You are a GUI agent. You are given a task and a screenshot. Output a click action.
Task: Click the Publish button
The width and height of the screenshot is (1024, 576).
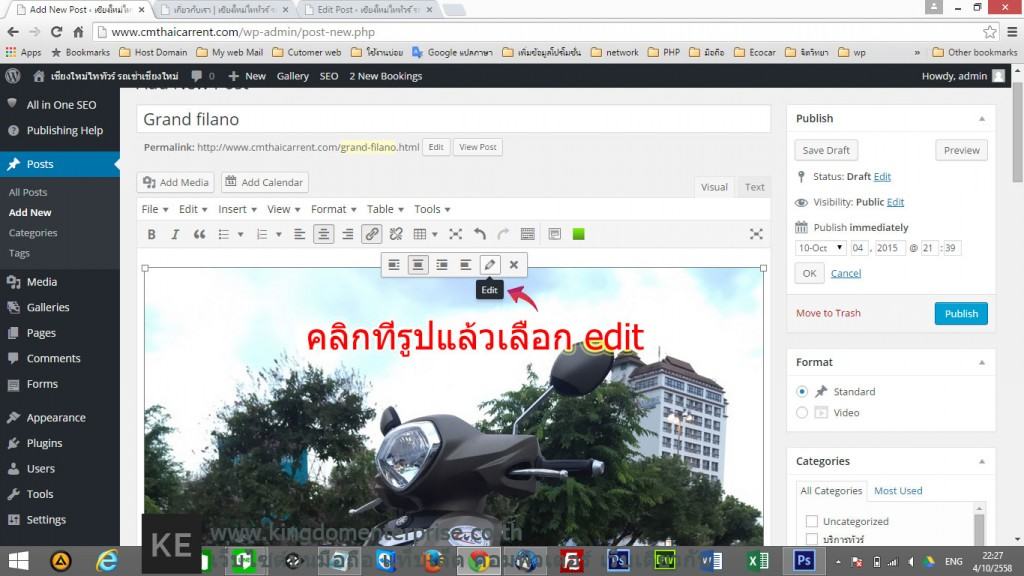point(960,313)
